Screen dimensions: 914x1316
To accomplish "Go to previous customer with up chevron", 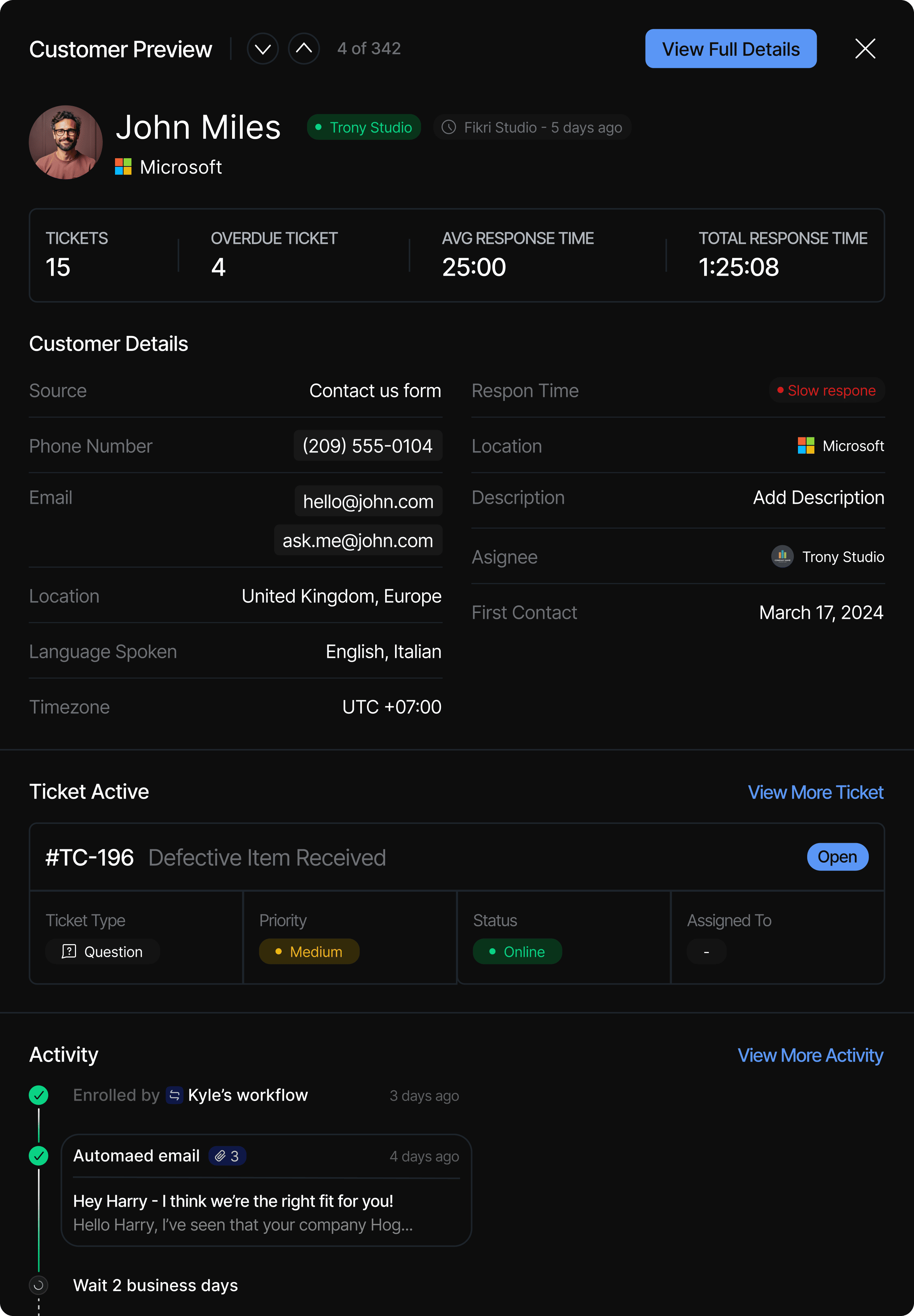I will coord(304,49).
